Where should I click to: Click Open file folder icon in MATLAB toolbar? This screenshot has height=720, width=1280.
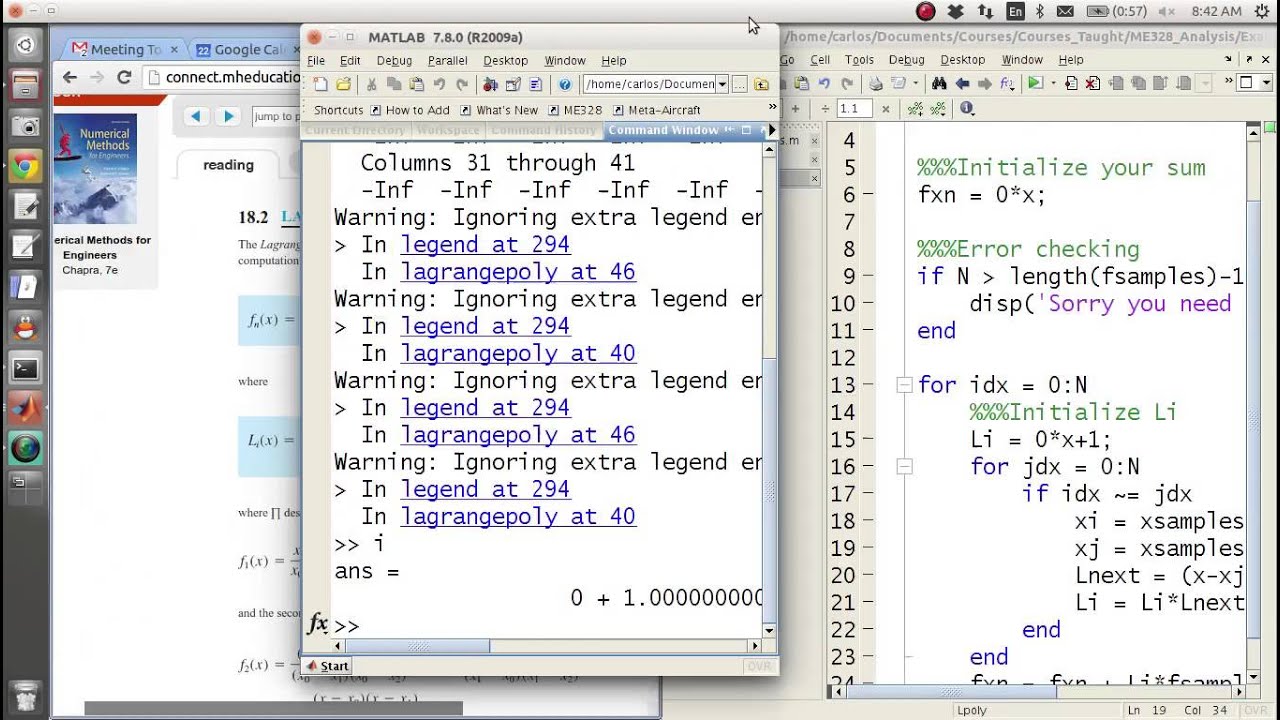343,85
